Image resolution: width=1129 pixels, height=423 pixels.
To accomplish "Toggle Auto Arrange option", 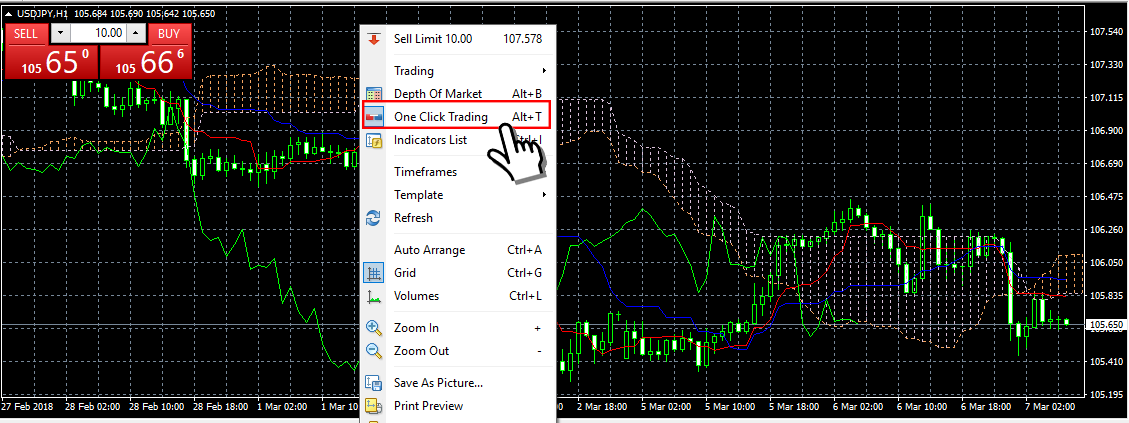I will pos(459,249).
